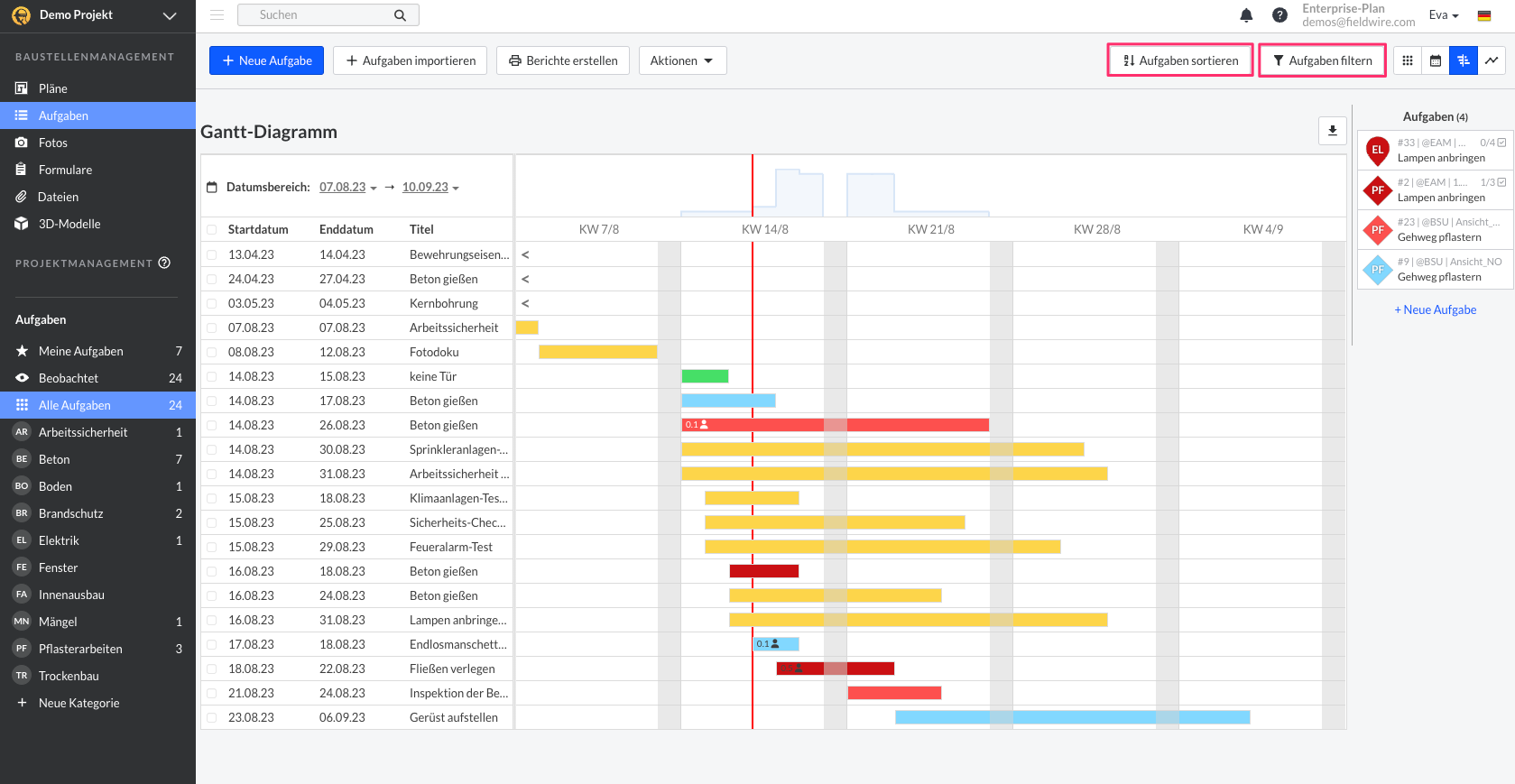
Task: Click the notification bell icon
Action: point(1246,15)
